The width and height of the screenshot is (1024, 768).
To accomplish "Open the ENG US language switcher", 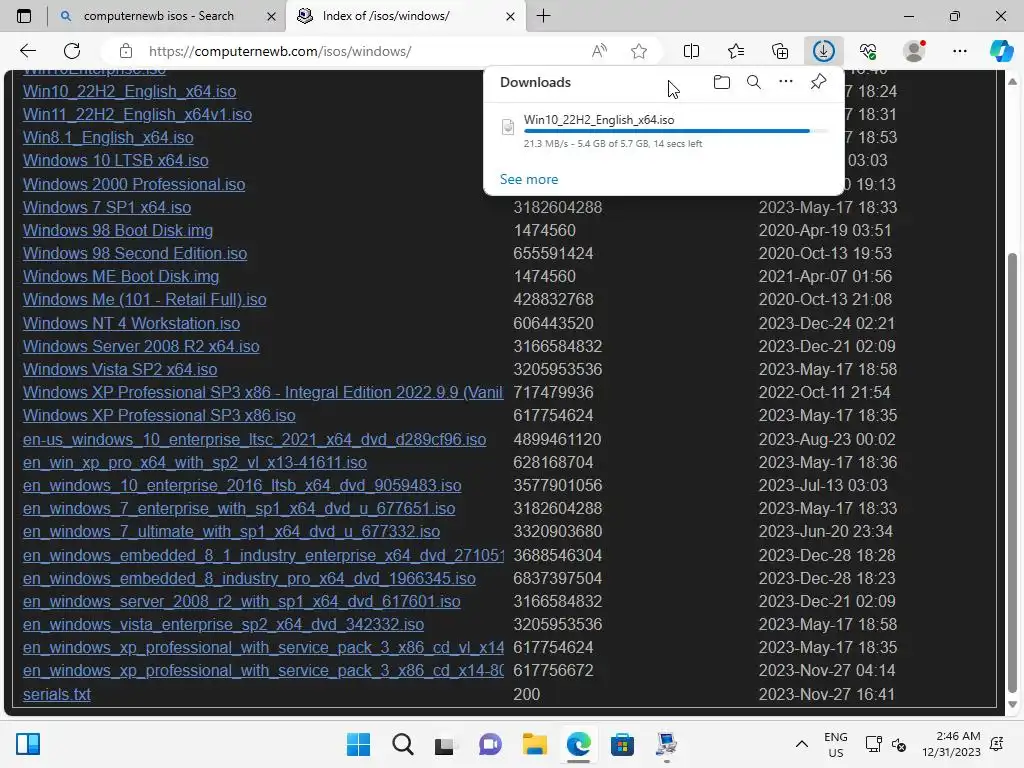I will [835, 744].
